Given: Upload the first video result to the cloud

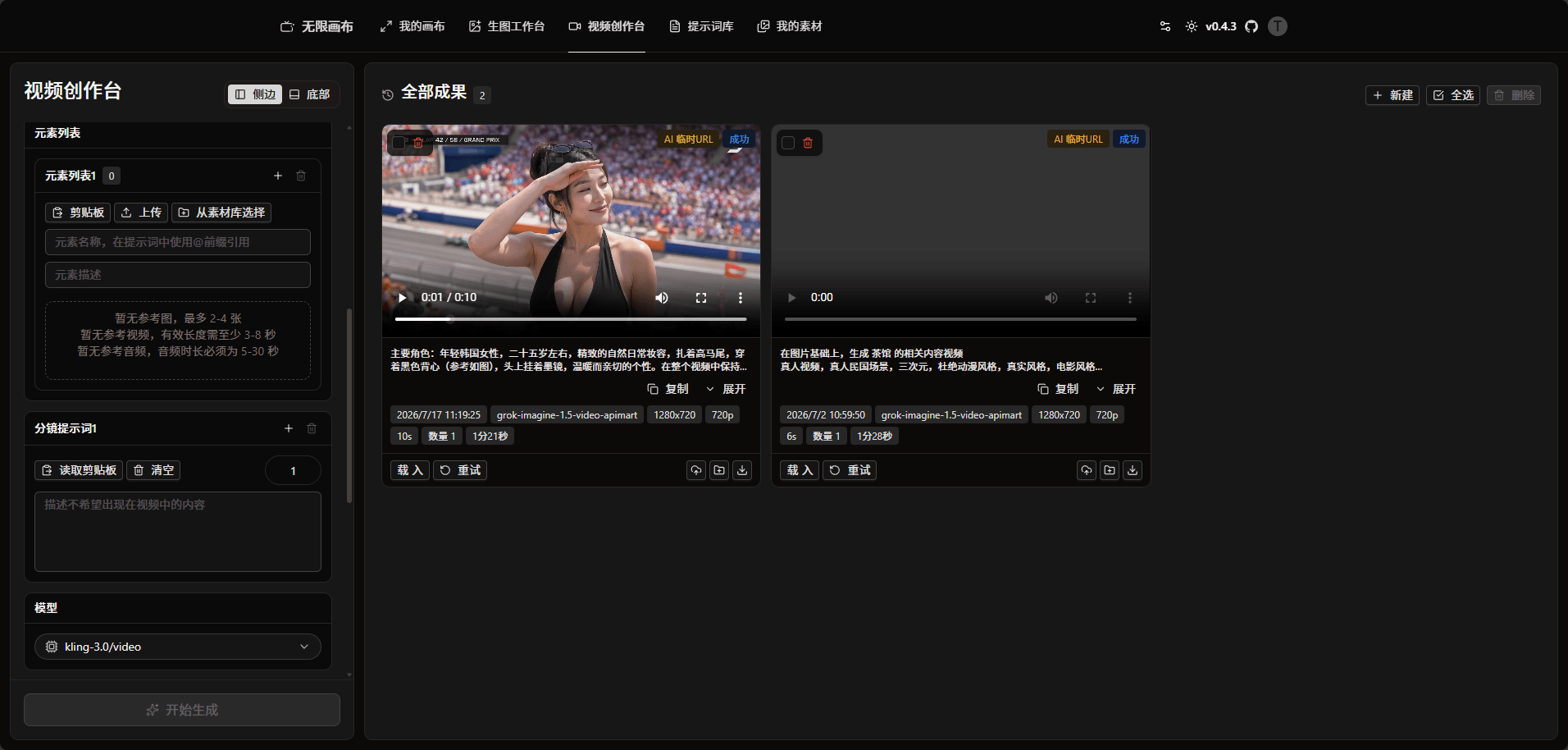Looking at the screenshot, I should coord(696,470).
